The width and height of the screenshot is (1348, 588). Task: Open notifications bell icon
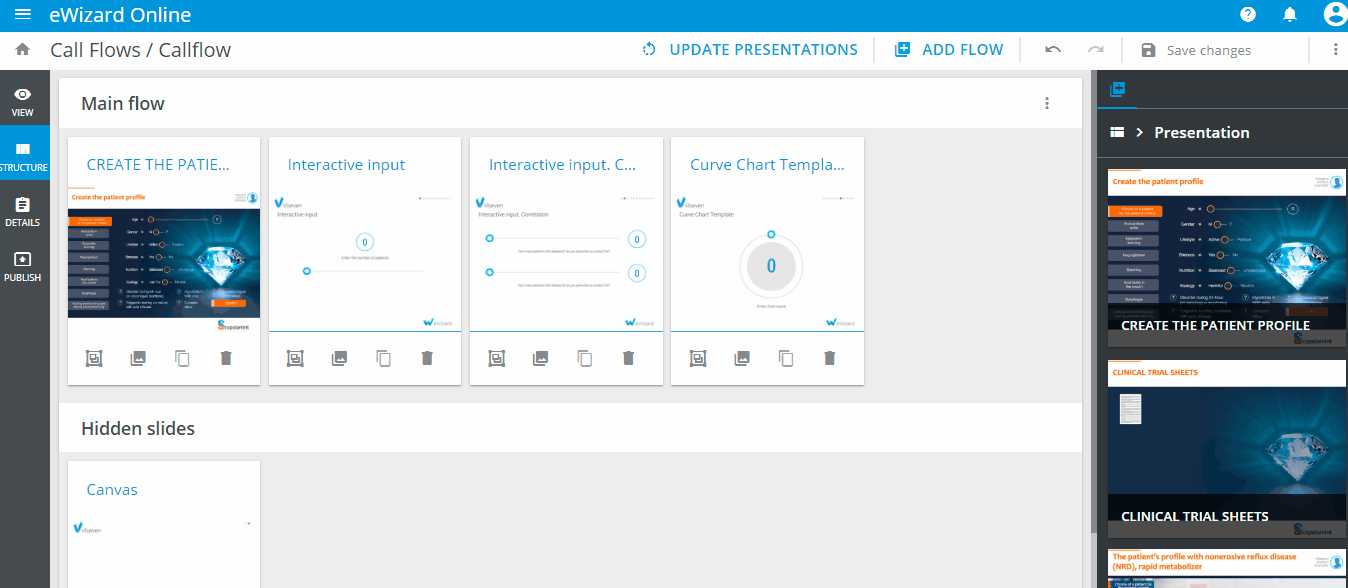point(1290,14)
